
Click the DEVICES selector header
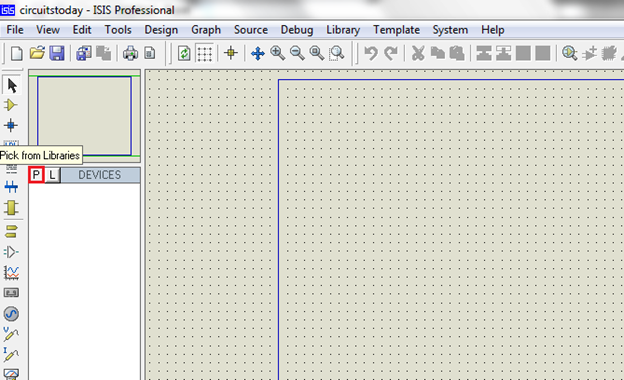click(x=100, y=175)
